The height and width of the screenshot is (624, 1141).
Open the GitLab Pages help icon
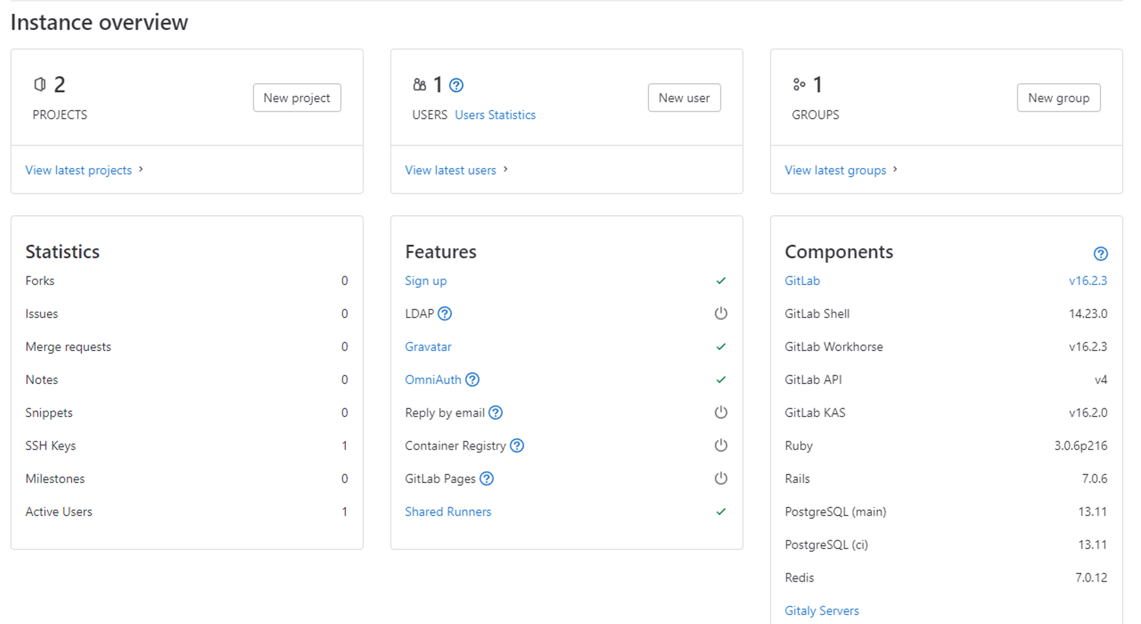pyautogui.click(x=487, y=479)
